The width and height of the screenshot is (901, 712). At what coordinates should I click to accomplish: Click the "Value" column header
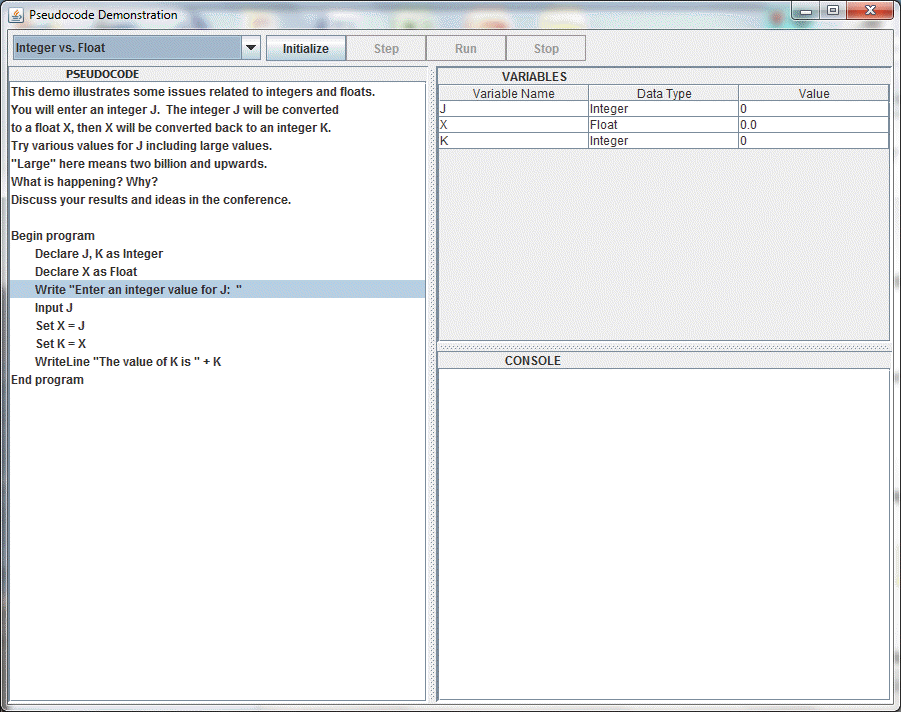813,93
